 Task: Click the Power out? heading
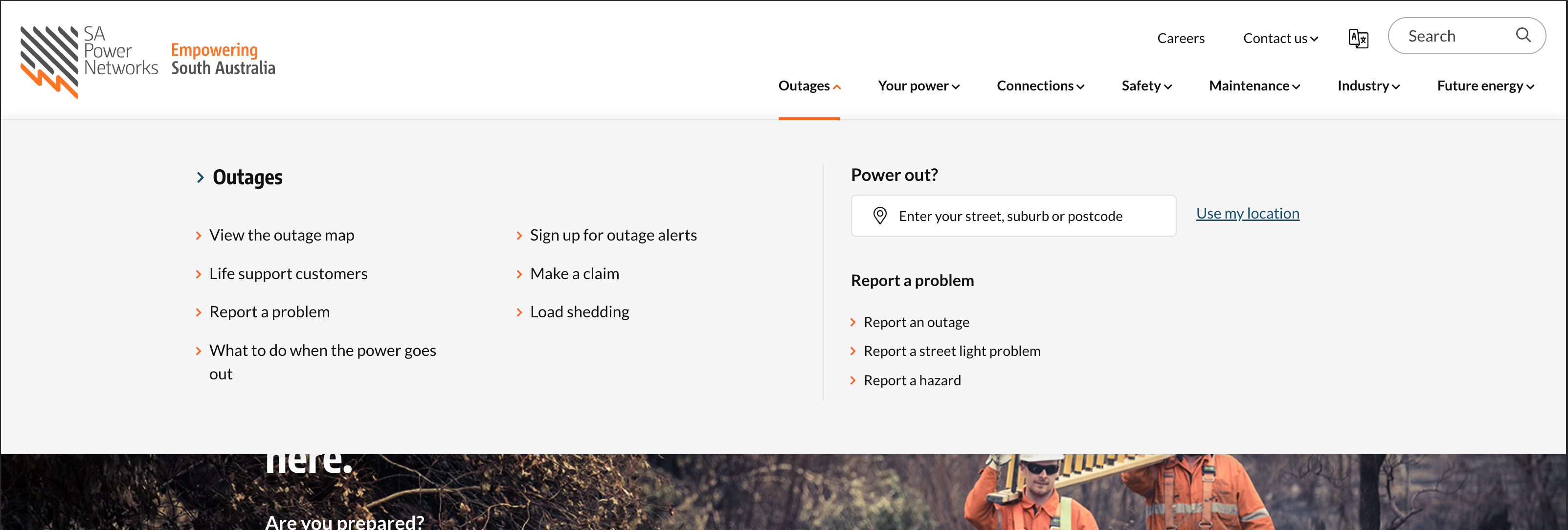(x=894, y=175)
